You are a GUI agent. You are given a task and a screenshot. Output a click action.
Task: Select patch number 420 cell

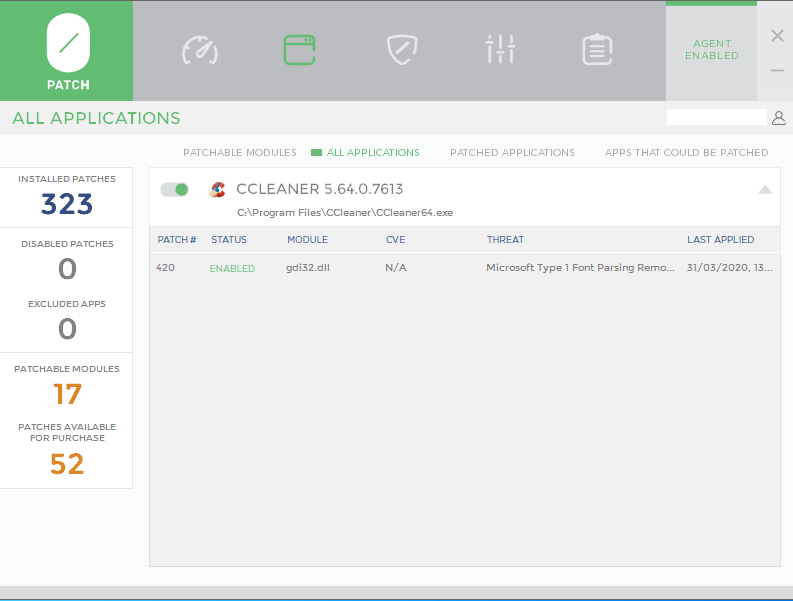click(x=165, y=268)
